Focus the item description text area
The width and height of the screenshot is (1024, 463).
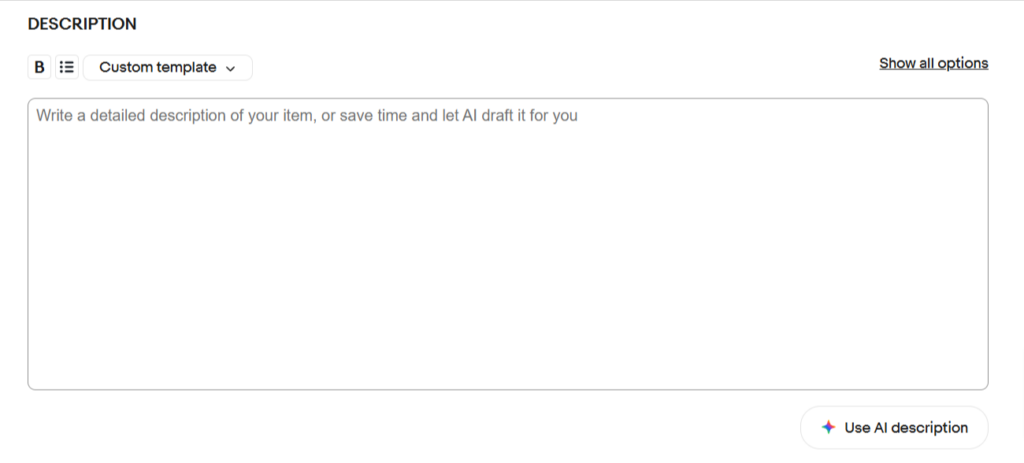click(508, 244)
